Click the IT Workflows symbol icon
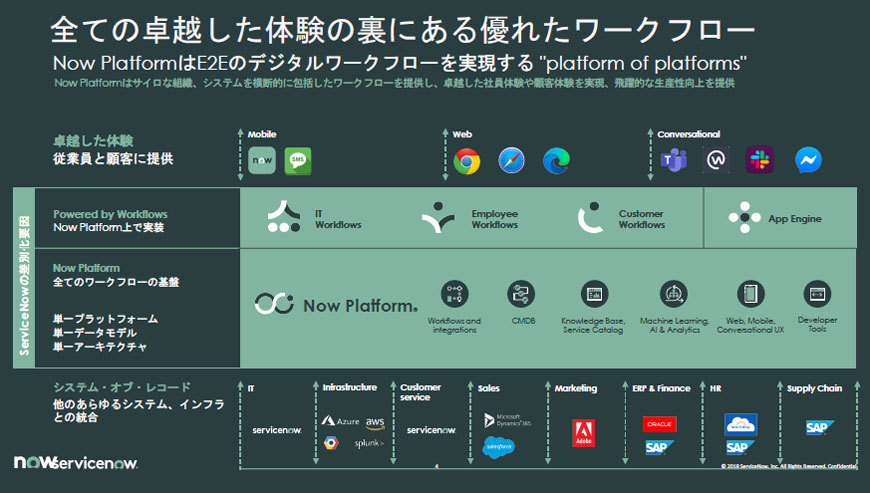This screenshot has height=493, width=870. (284, 217)
